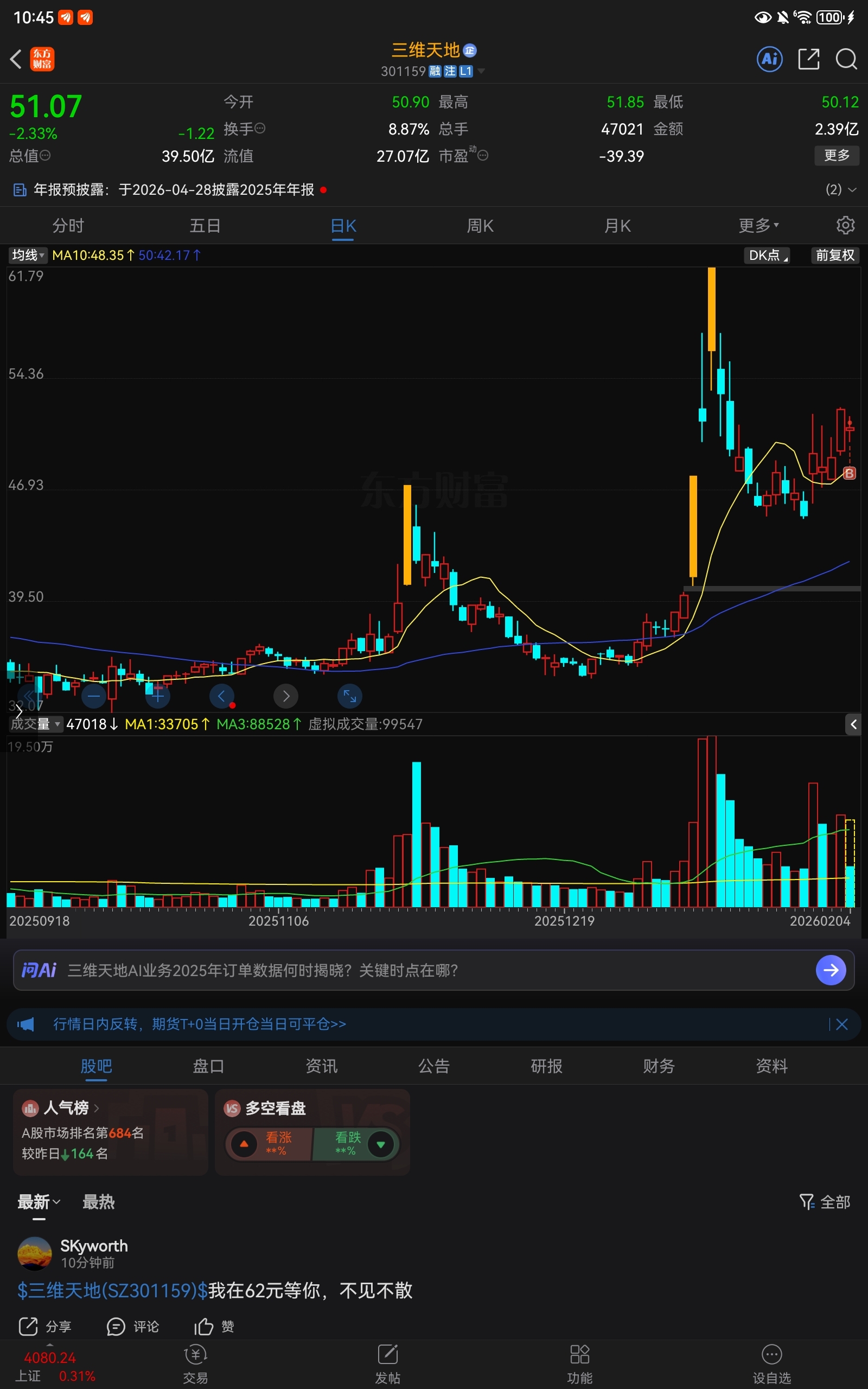868x1389 pixels.
Task: Like the SKyworth post with 赞
Action: (214, 1327)
